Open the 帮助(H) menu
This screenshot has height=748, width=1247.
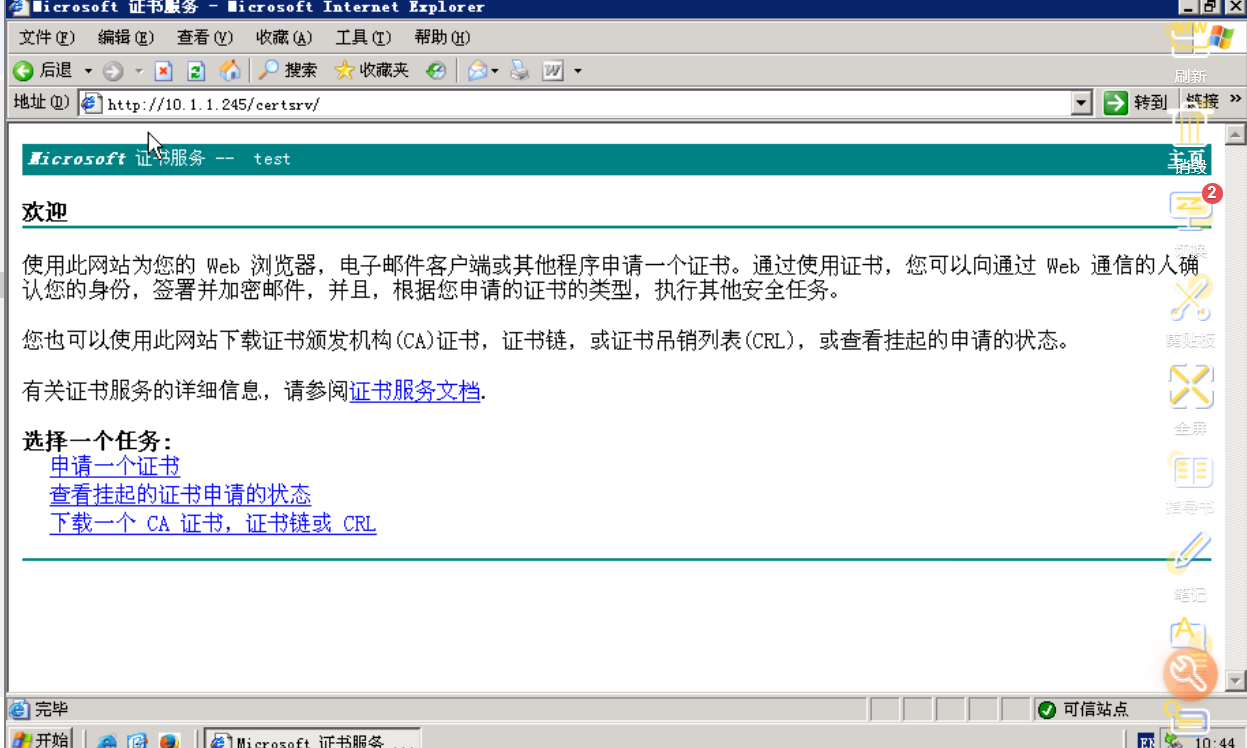click(442, 38)
